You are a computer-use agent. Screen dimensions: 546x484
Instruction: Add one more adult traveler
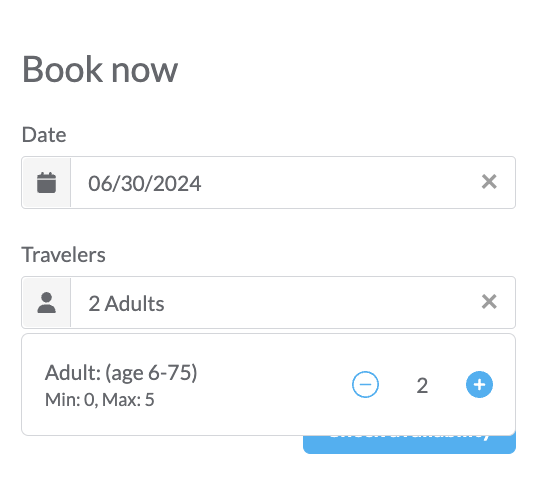point(479,385)
